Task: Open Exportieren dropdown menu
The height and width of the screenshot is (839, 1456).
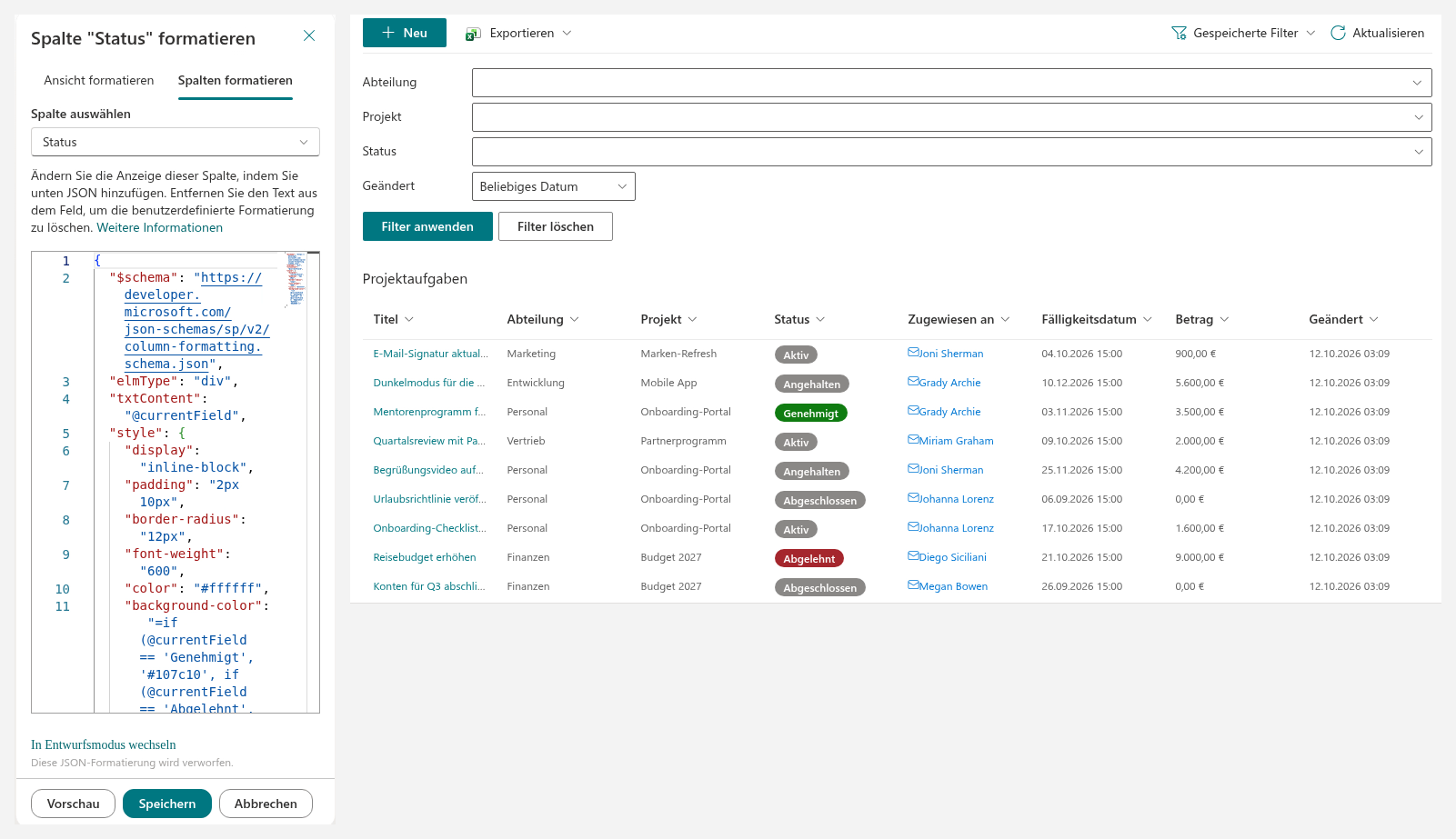Action: [x=518, y=33]
